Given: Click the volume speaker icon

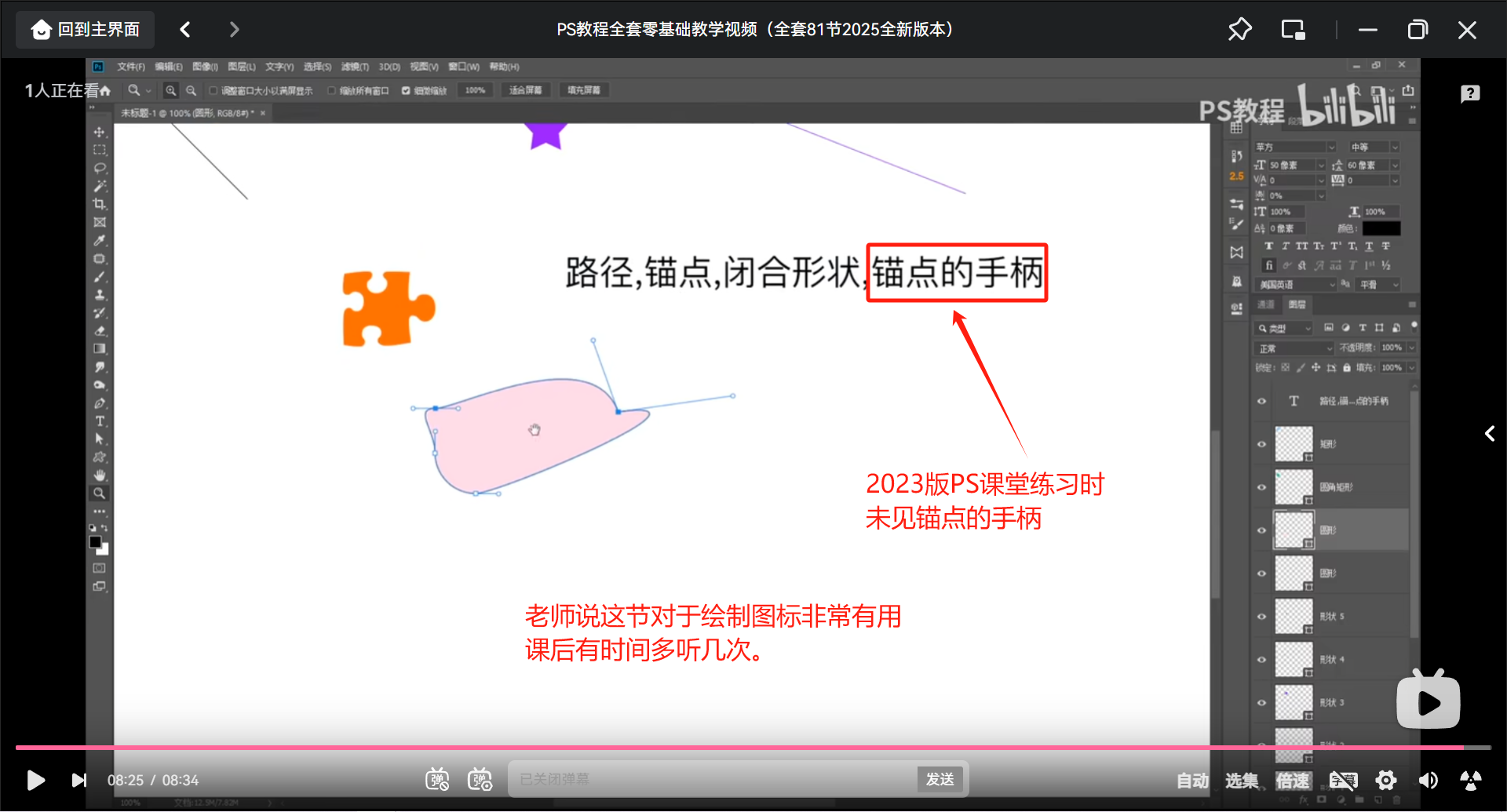Looking at the screenshot, I should [x=1429, y=780].
